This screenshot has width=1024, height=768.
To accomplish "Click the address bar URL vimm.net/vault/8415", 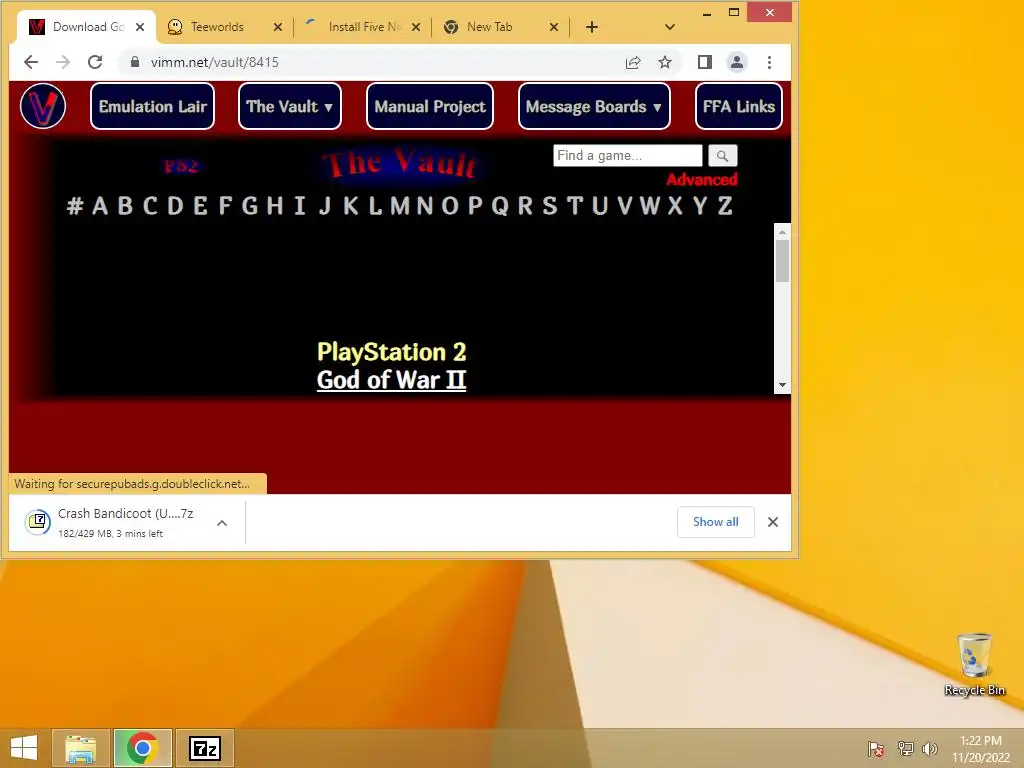I will [214, 62].
